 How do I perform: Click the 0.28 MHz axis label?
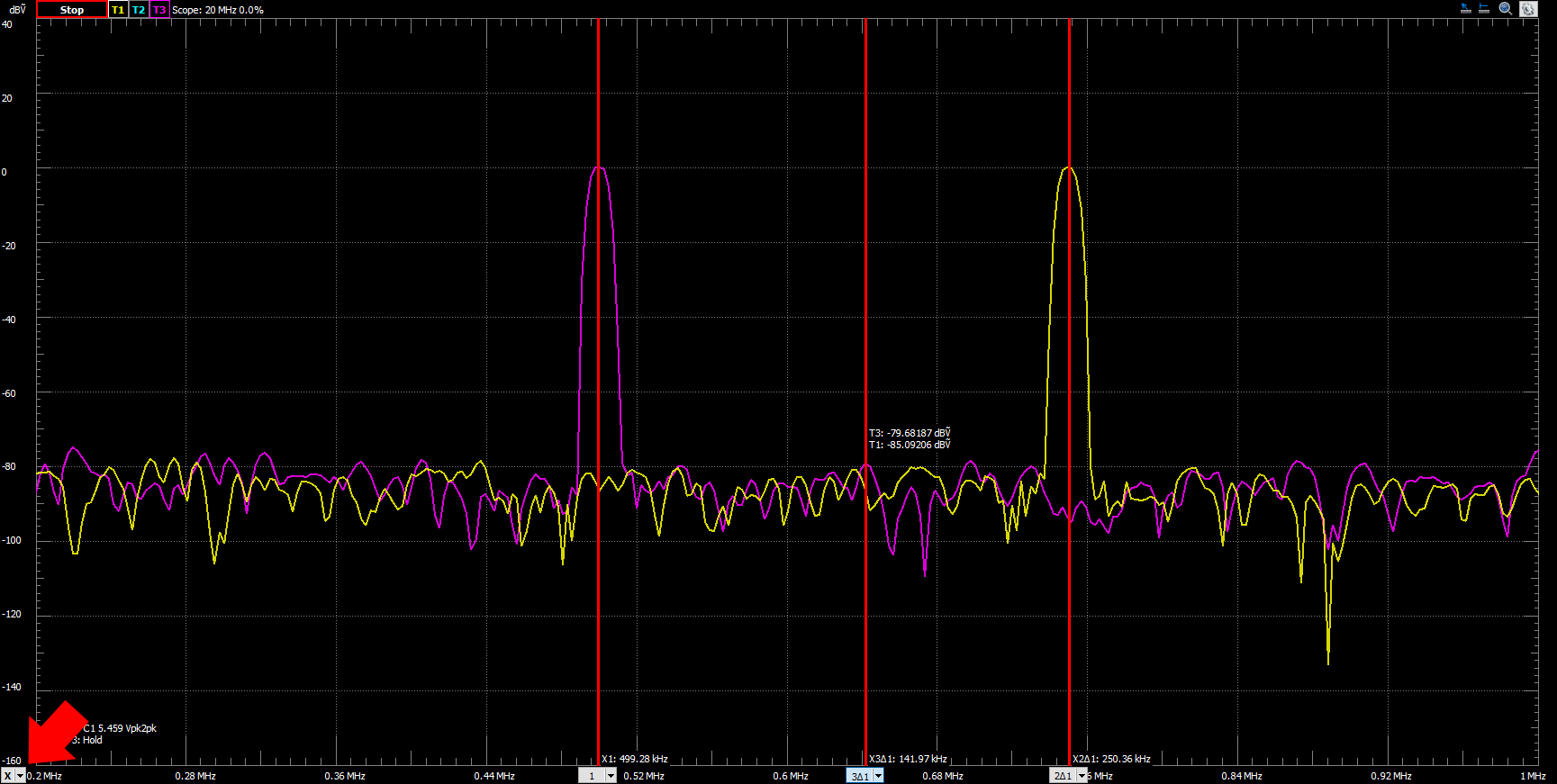click(x=195, y=776)
